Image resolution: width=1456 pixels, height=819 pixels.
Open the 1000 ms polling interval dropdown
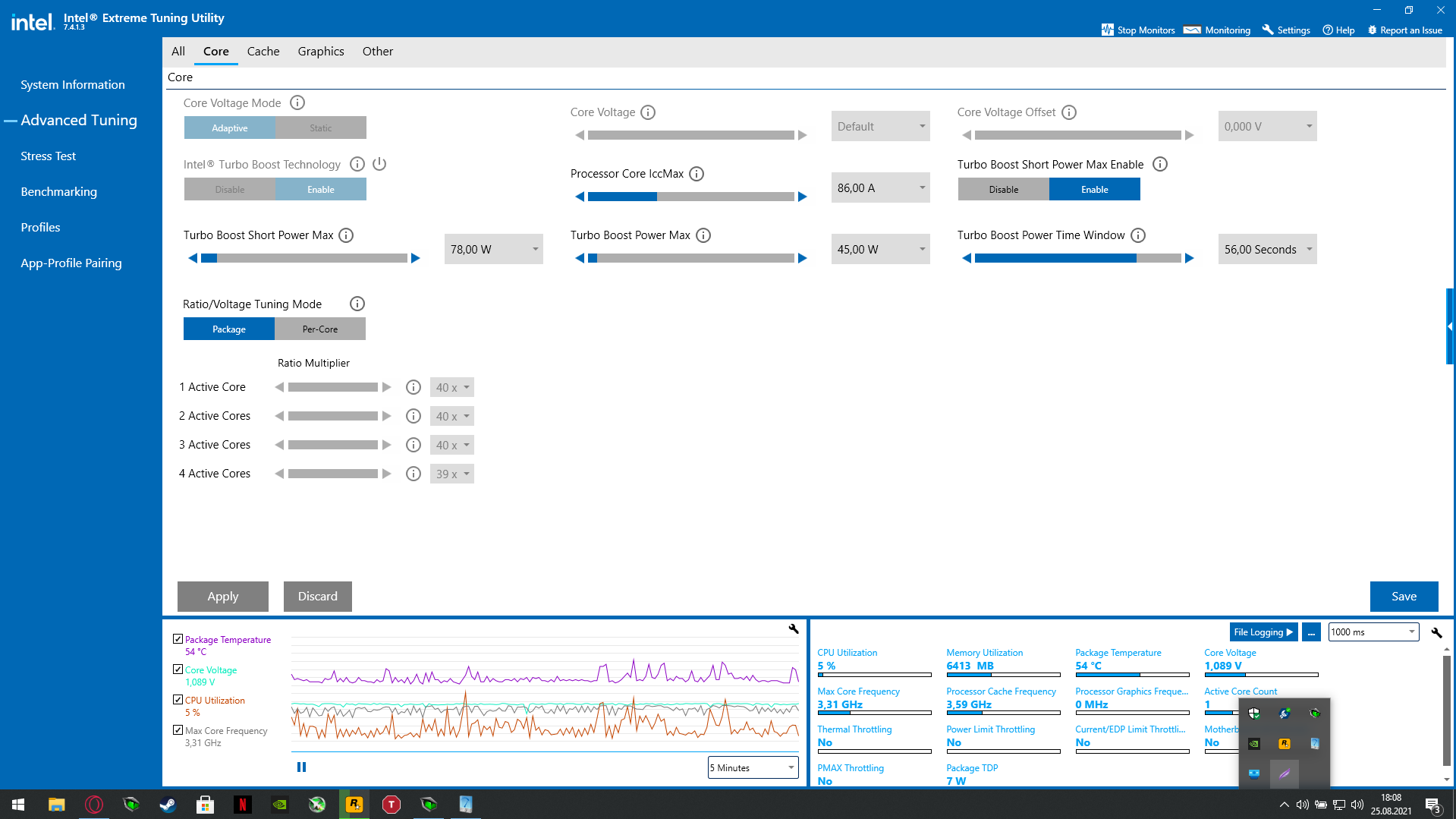(1374, 632)
